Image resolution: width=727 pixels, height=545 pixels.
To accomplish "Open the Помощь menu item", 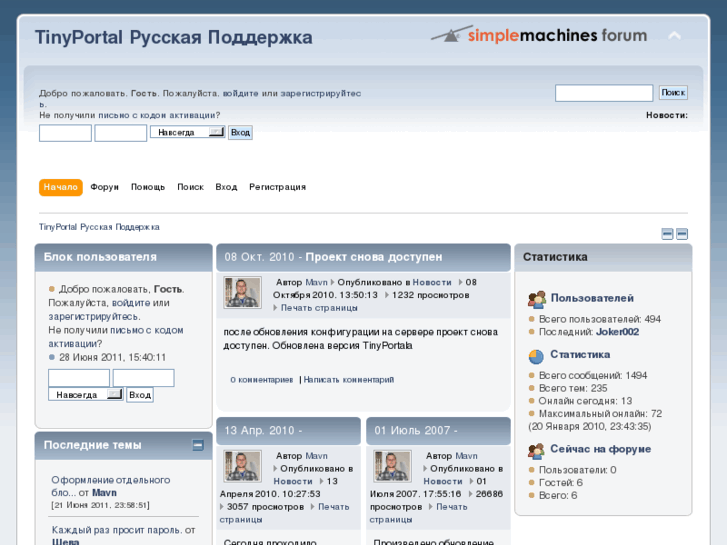I will point(148,187).
